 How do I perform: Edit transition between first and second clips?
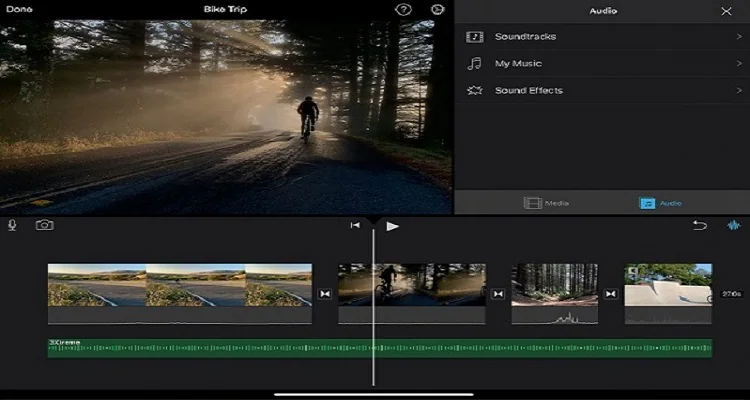pyautogui.click(x=325, y=294)
